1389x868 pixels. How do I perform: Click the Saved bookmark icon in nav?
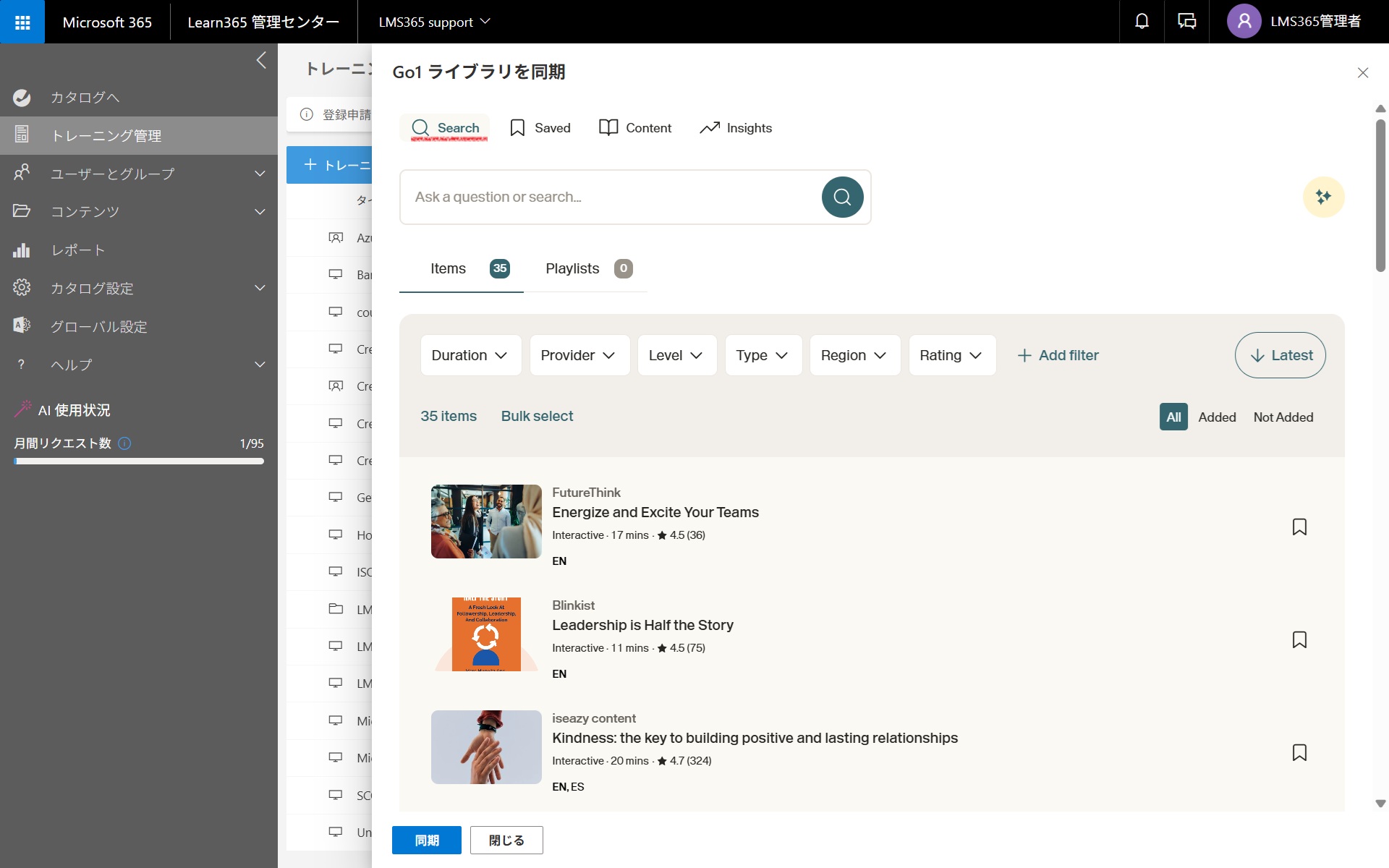517,128
